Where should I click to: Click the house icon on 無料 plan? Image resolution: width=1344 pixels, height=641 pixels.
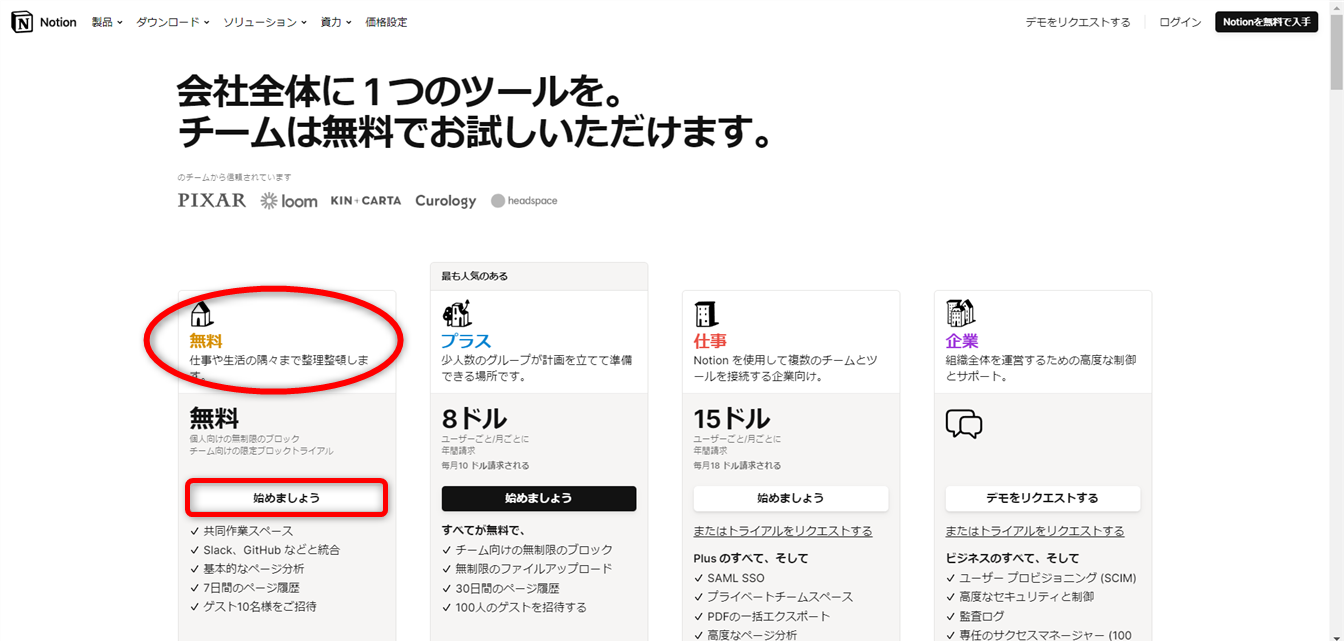(x=201, y=314)
